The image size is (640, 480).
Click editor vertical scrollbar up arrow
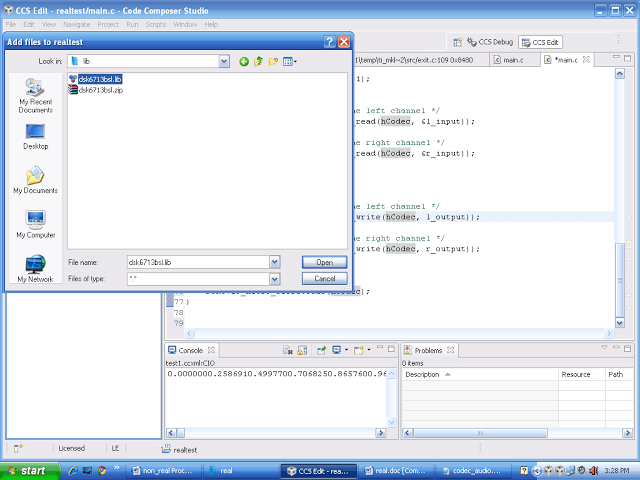[x=620, y=73]
